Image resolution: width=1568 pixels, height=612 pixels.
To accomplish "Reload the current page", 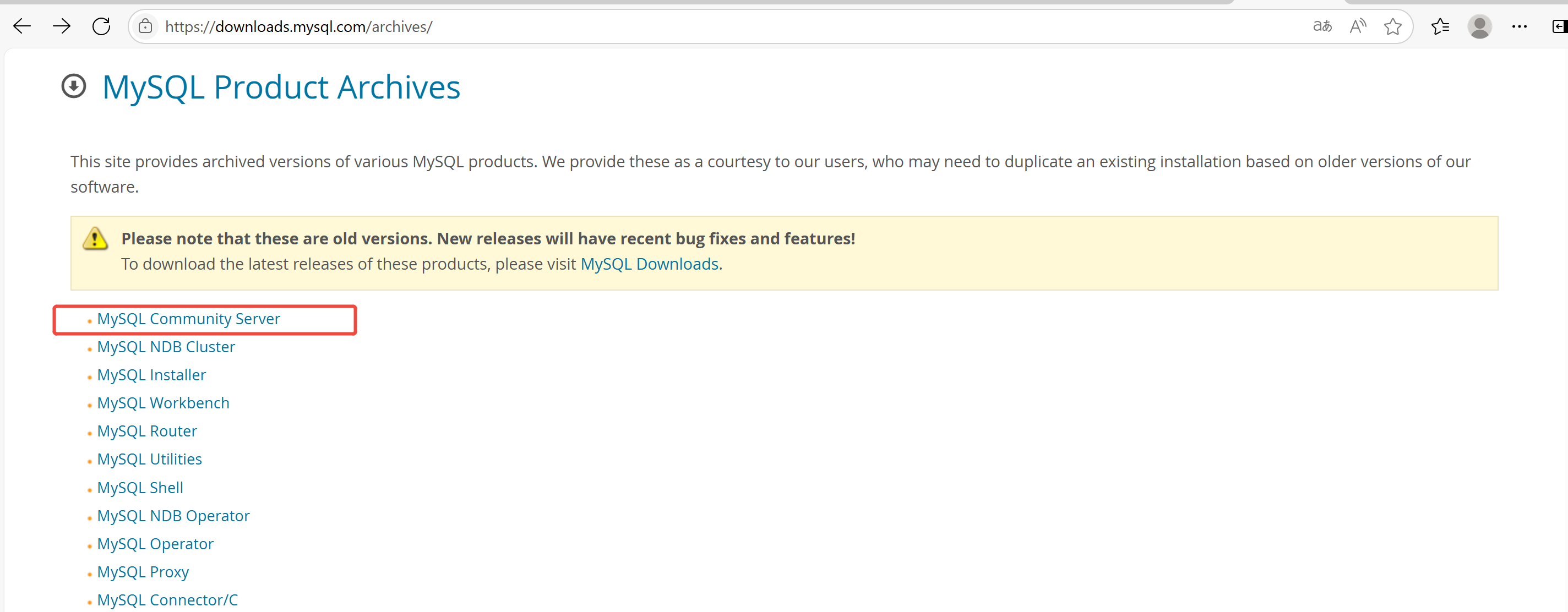I will click(101, 26).
